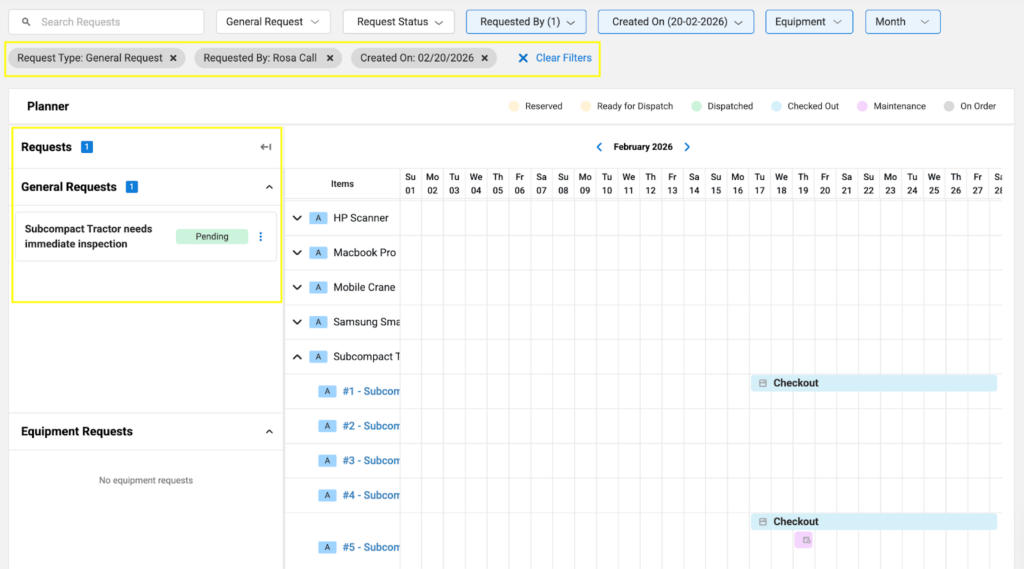Collapse the Subcompact Tractor item group
This screenshot has width=1024, height=569.
[297, 357]
